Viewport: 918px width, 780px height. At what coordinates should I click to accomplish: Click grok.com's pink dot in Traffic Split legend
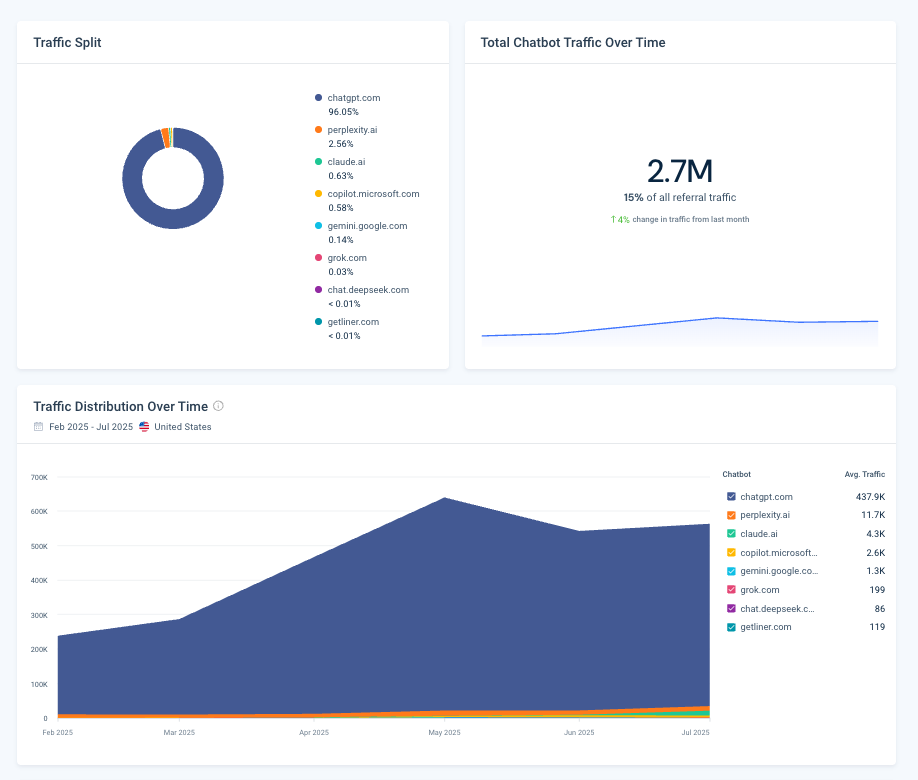coord(318,258)
